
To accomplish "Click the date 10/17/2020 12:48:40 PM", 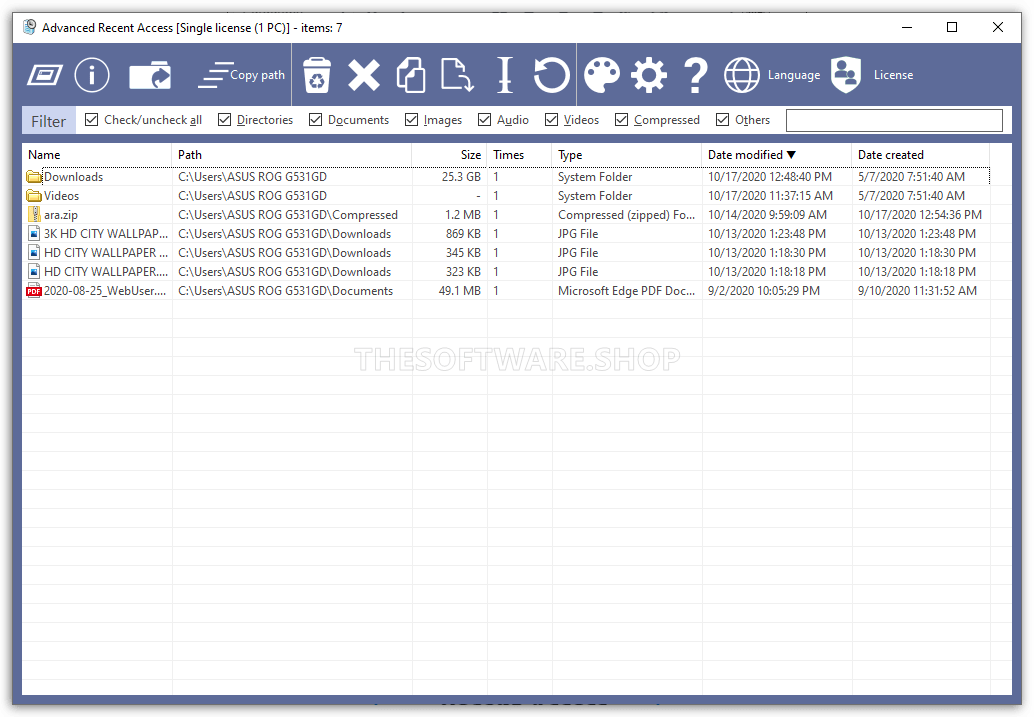I will coord(770,177).
